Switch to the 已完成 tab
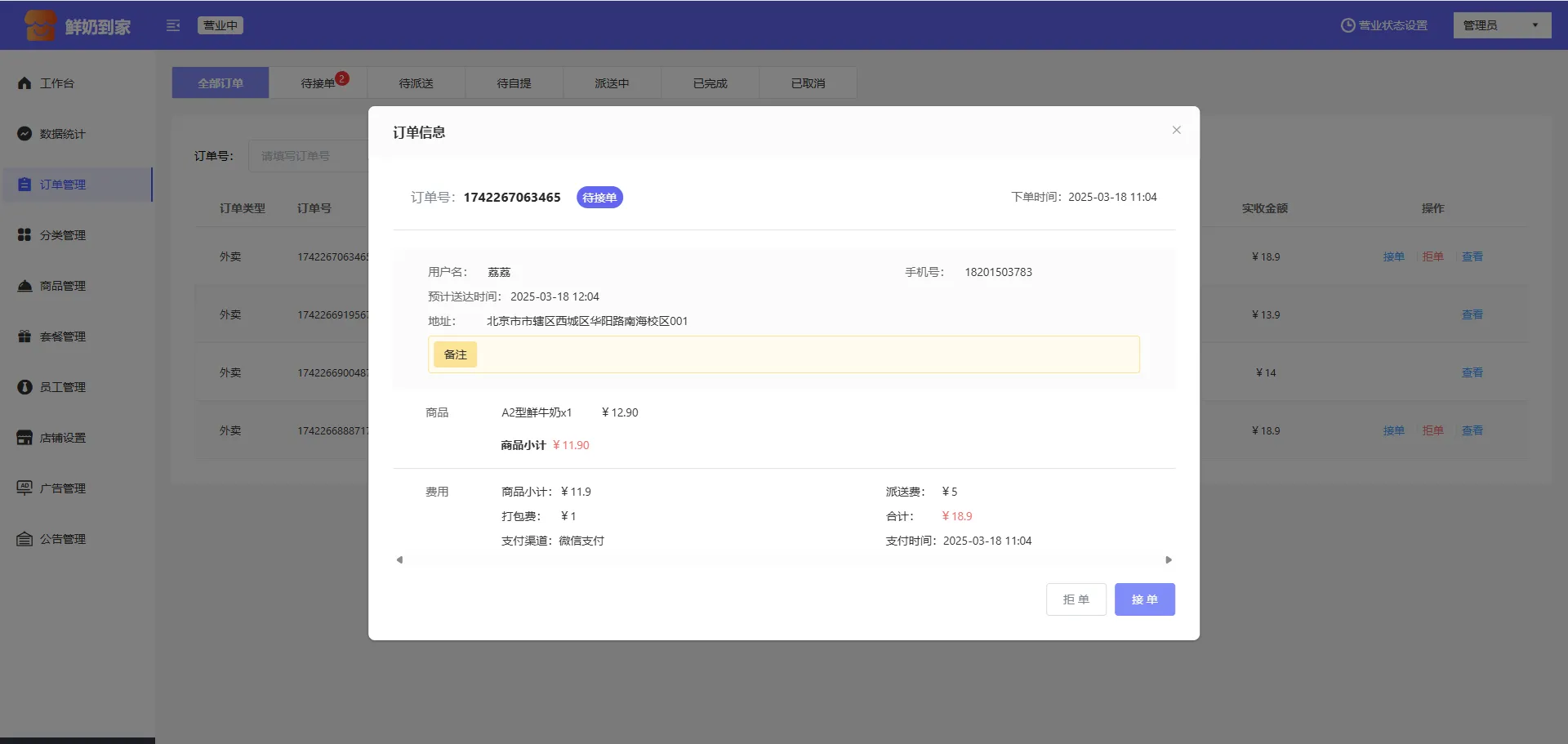Image resolution: width=1568 pixels, height=744 pixels. 710,83
